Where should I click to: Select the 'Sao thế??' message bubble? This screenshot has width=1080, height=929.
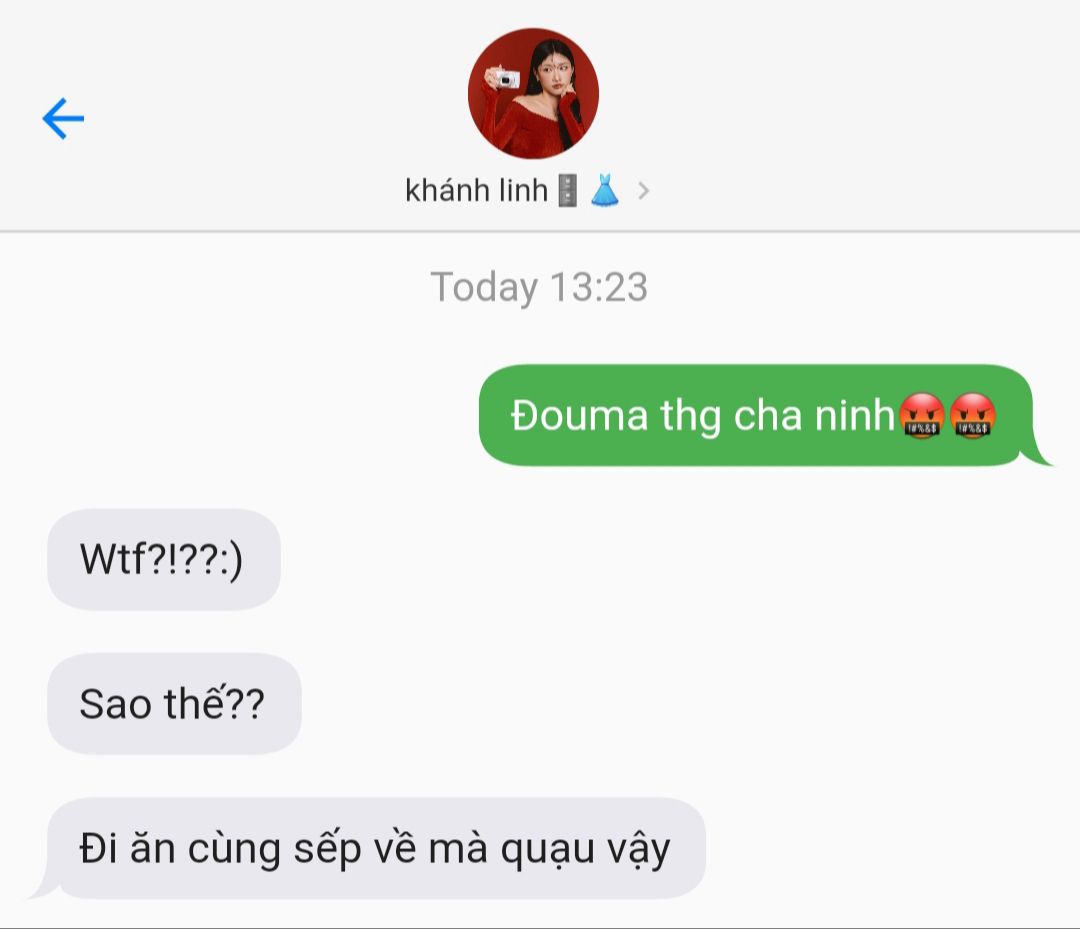pos(174,704)
